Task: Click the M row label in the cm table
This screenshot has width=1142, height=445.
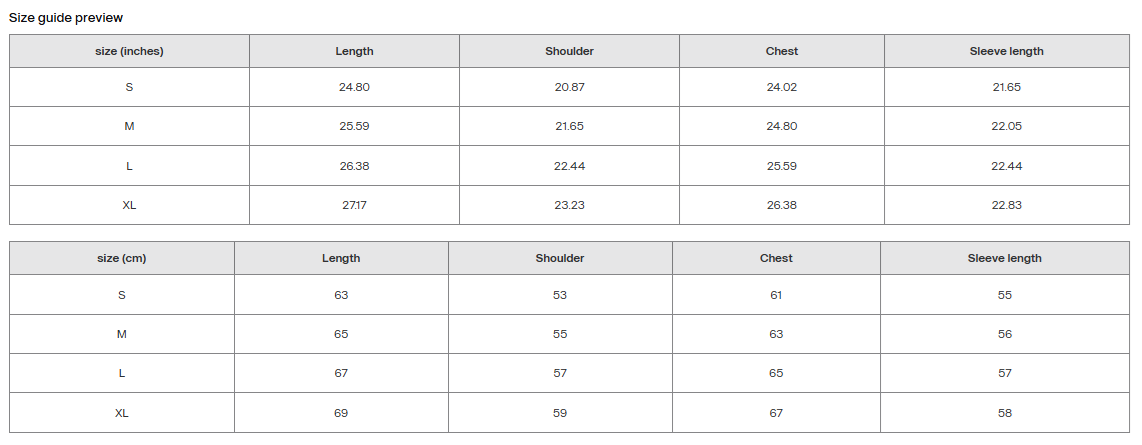Action: (122, 334)
